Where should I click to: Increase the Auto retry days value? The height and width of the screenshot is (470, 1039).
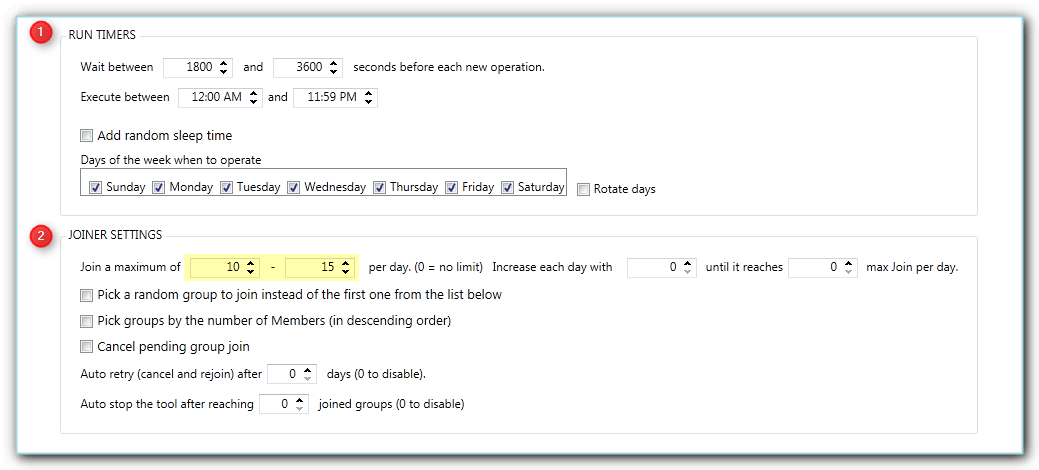tap(308, 369)
